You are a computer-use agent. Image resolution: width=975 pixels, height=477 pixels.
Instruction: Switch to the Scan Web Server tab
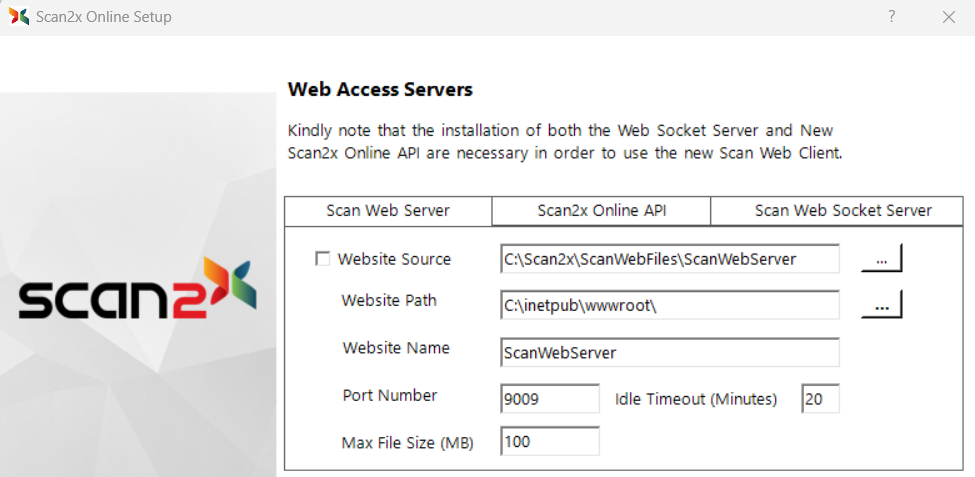[x=388, y=211]
